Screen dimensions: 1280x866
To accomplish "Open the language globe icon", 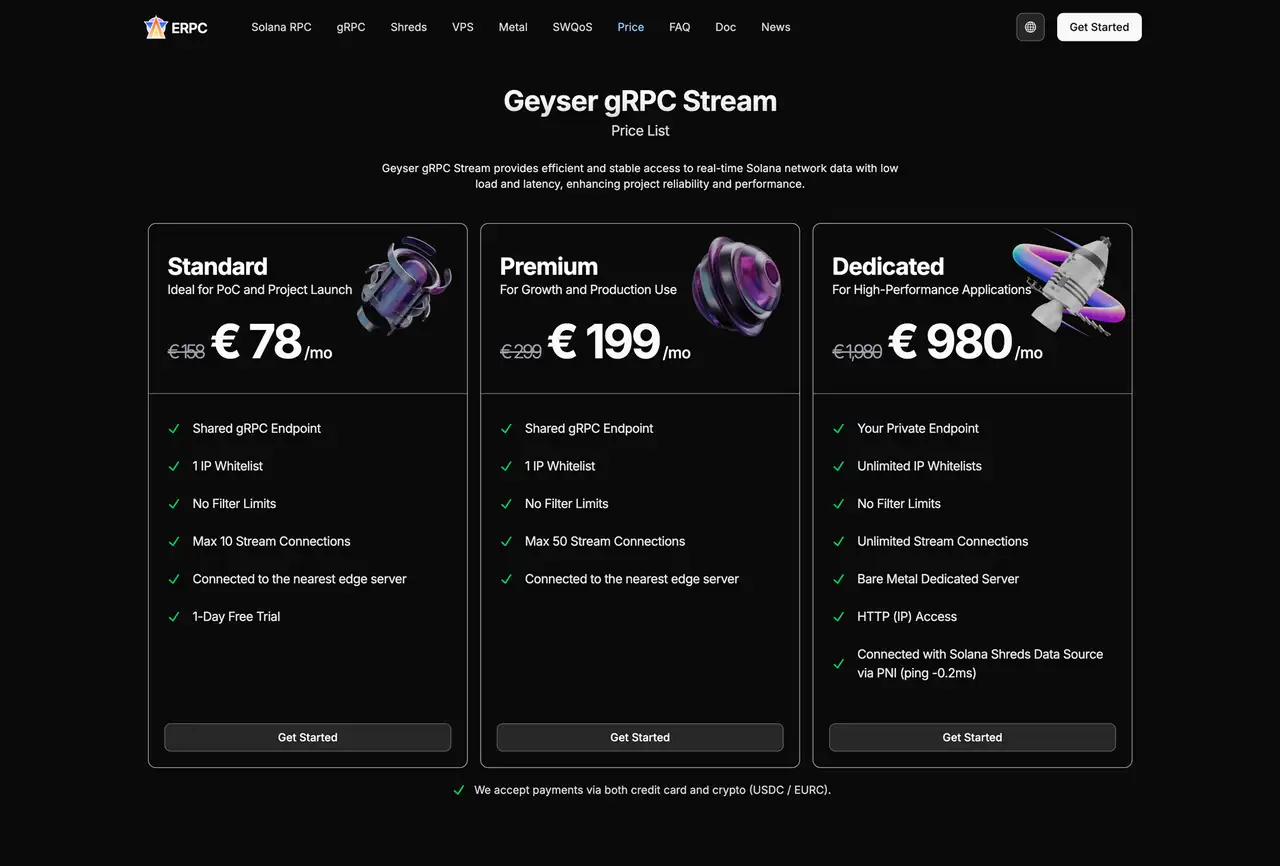I will 1030,27.
